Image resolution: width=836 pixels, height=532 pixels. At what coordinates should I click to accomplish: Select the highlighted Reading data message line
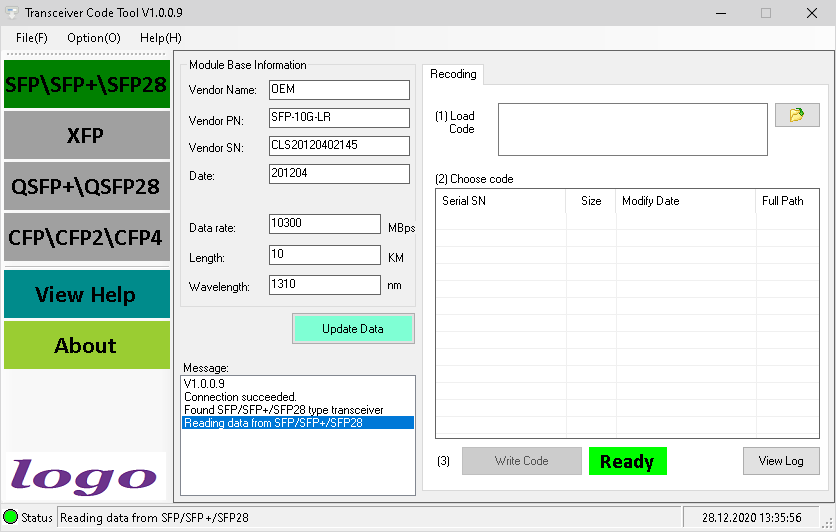297,423
